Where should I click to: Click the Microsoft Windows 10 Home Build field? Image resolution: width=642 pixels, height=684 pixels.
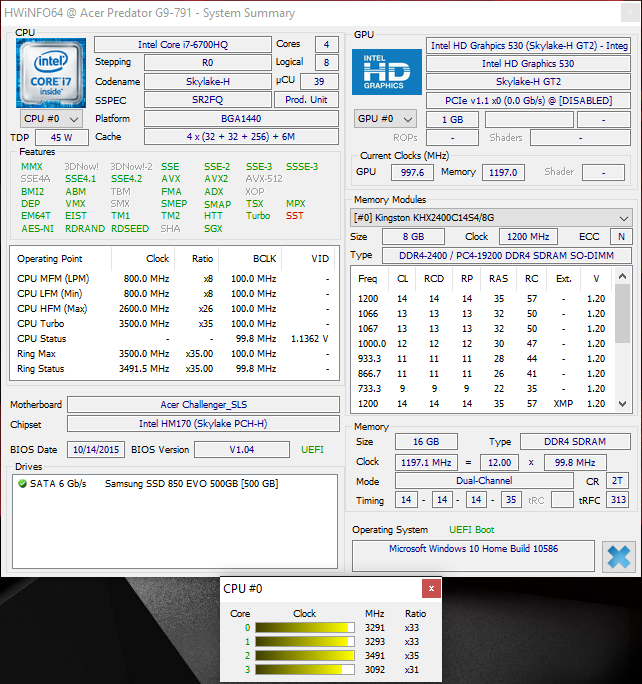[473, 556]
